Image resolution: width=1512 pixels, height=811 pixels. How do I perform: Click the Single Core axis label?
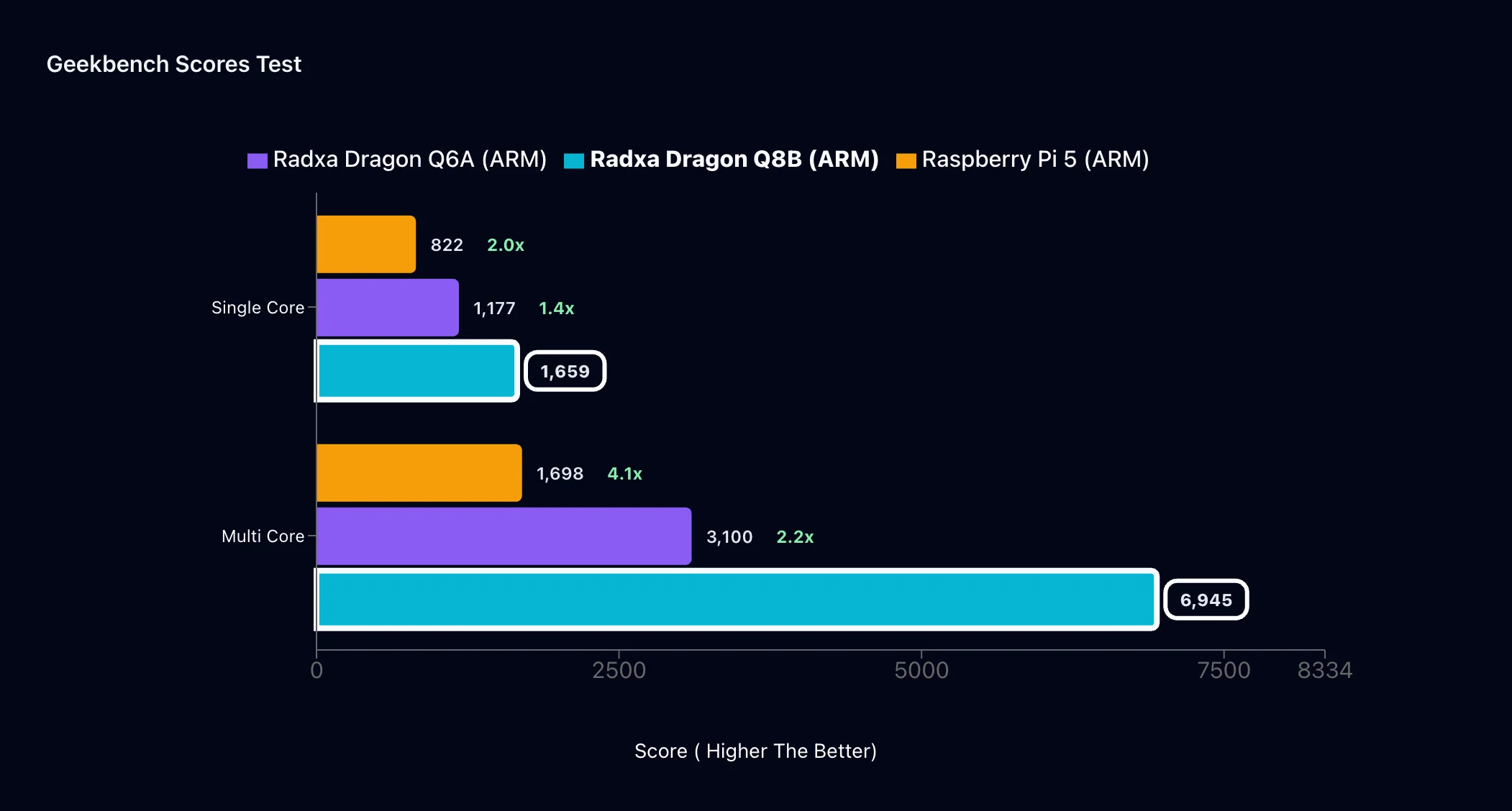click(258, 308)
